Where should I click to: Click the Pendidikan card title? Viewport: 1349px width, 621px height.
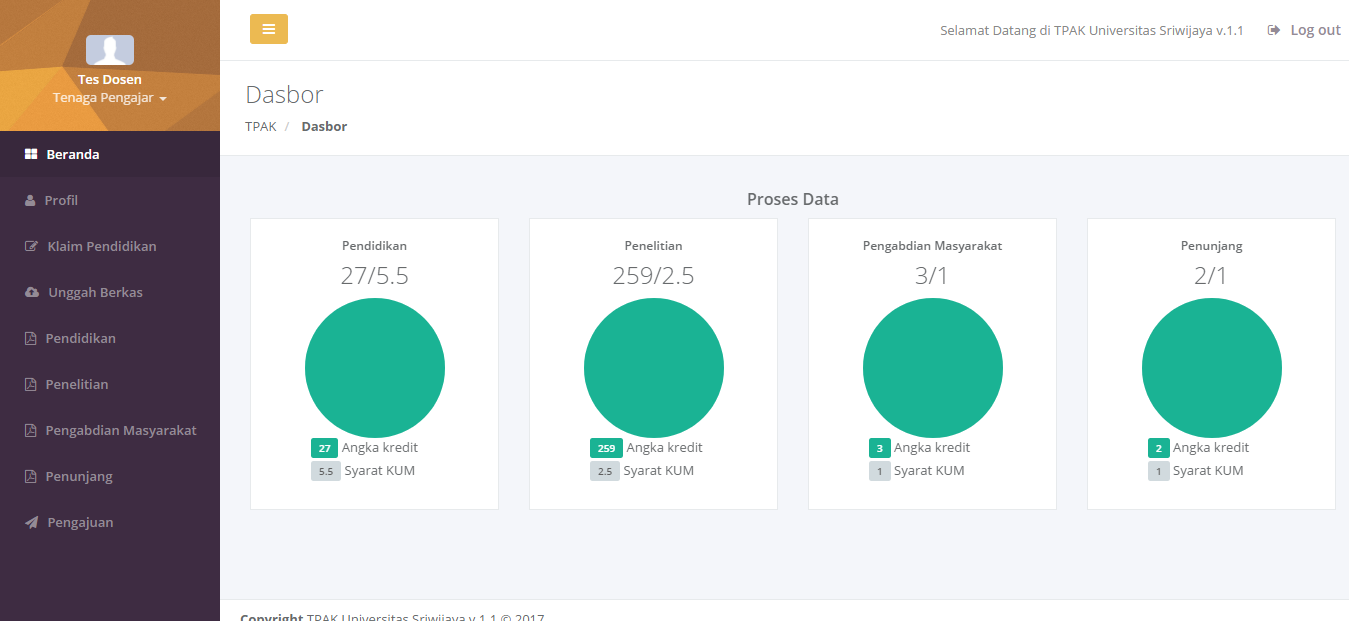tap(374, 245)
